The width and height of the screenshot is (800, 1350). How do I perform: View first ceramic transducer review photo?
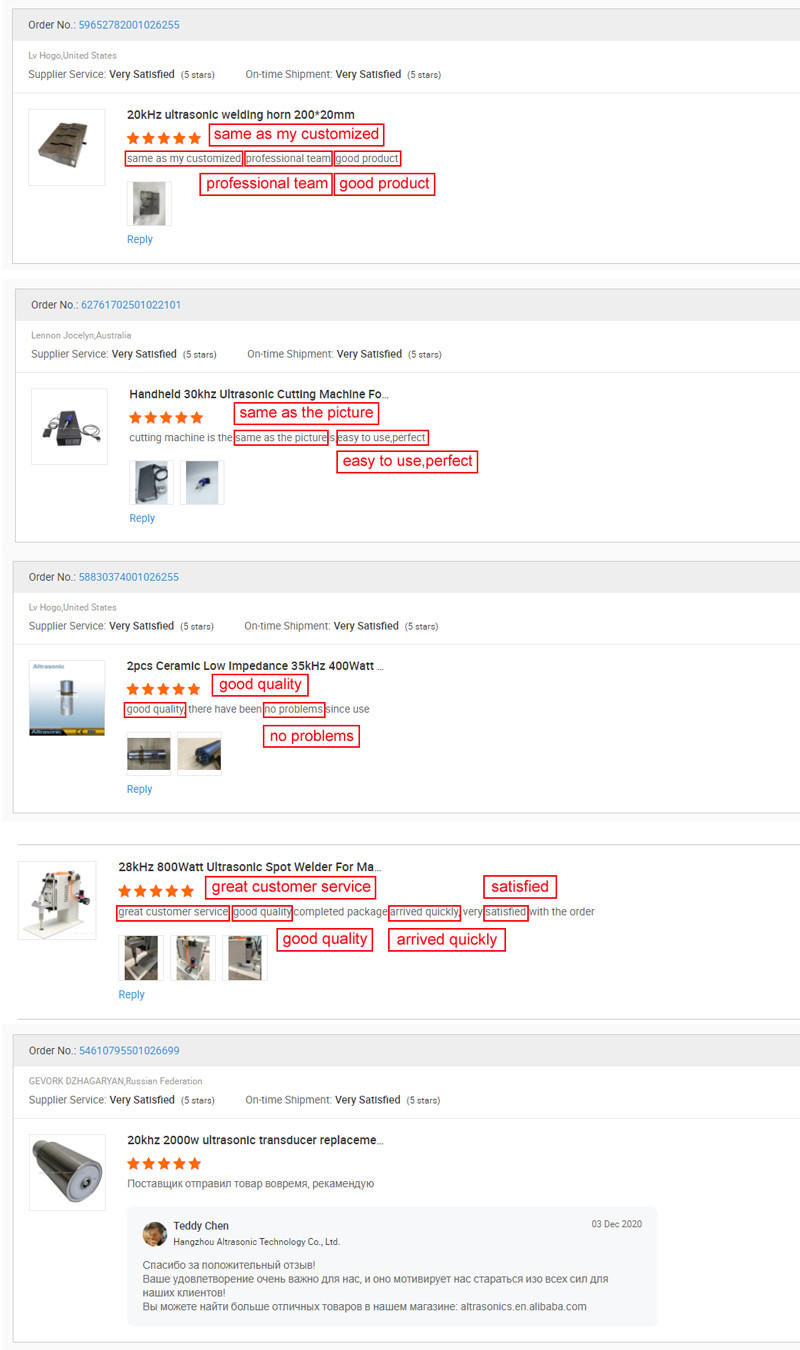[149, 754]
